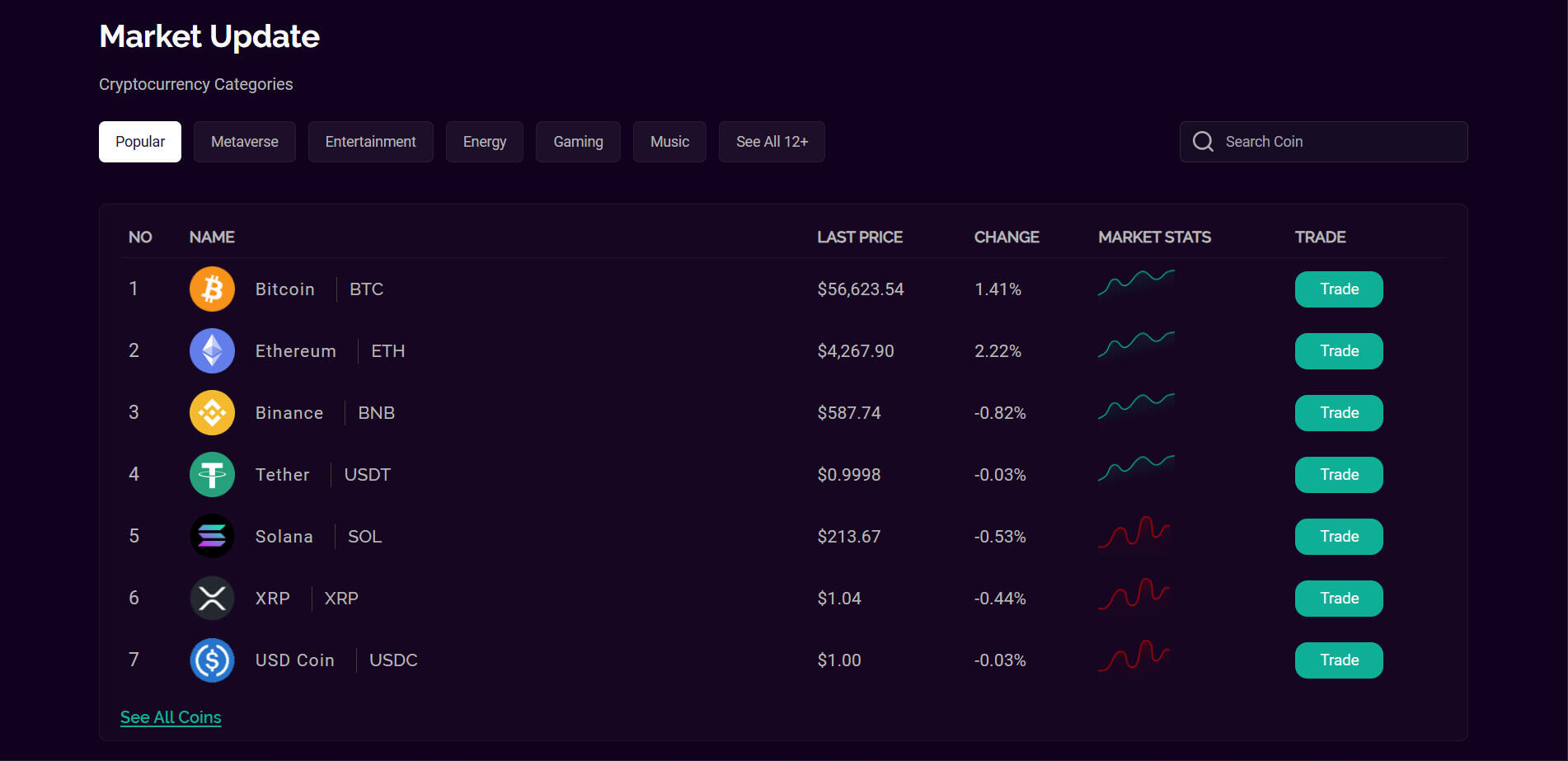Screen dimensions: 1568x761
Task: Click XRP's -0.44% change value
Action: click(x=1000, y=599)
